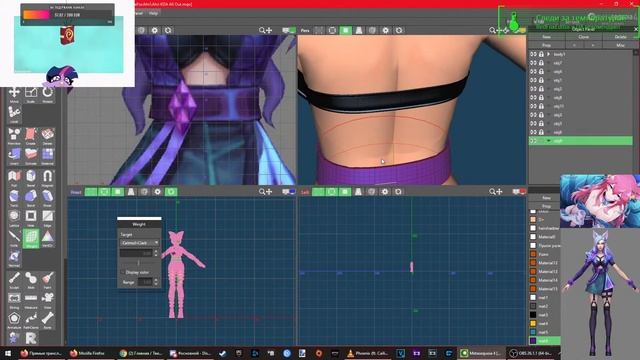
Task: Open Pers viewport settings gear
Action: tap(385, 30)
